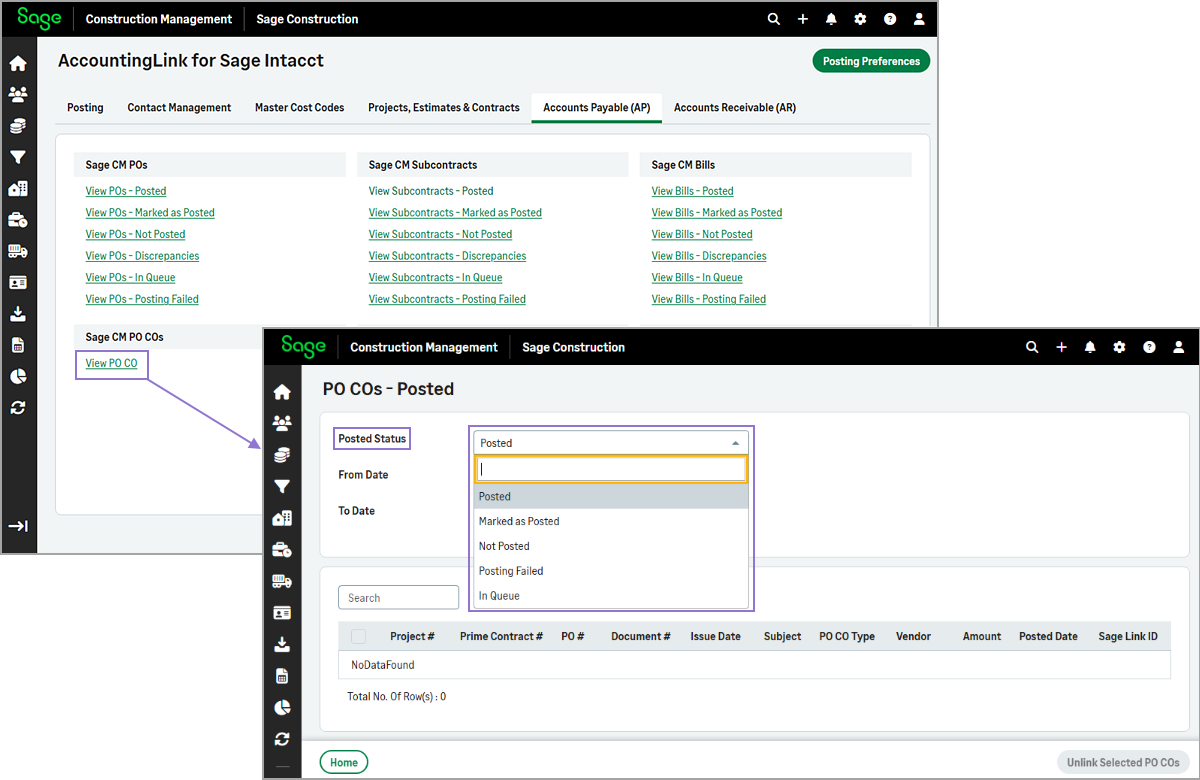The width and height of the screenshot is (1200, 780).
Task: Choose Posting Failed from the status dropdown
Action: point(611,571)
